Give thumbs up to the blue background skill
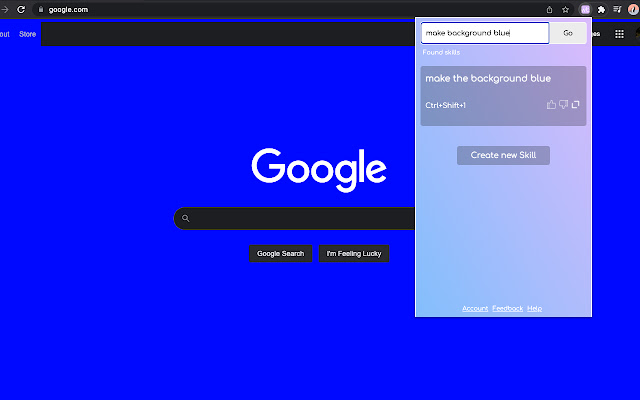The width and height of the screenshot is (640, 400). tap(551, 105)
